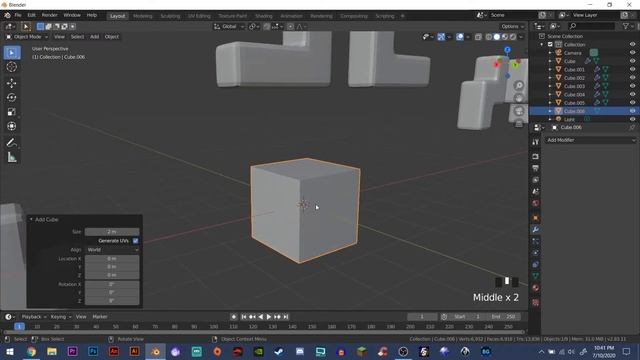
Task: Toggle X-Ray mode in viewport header
Action: pos(478,37)
